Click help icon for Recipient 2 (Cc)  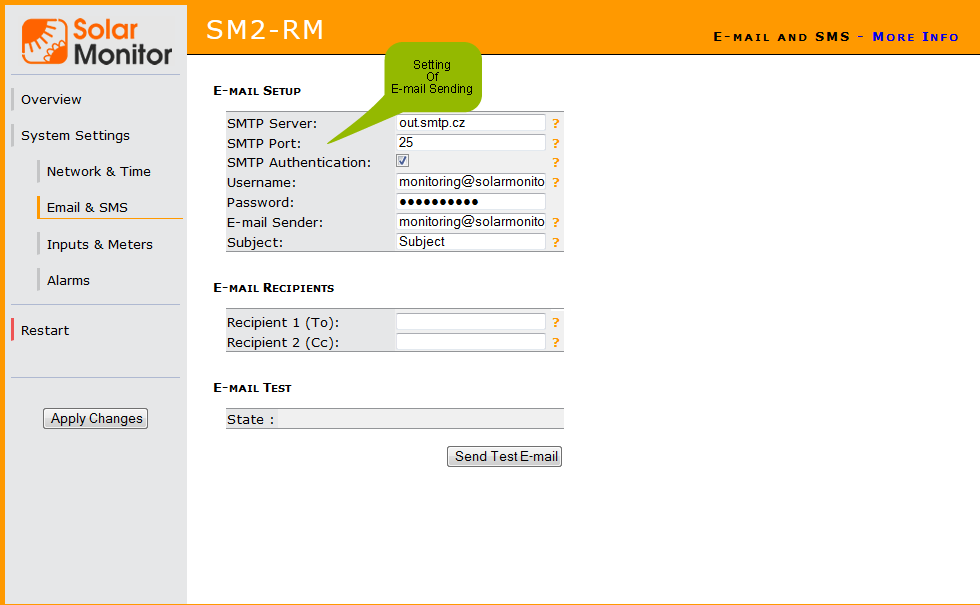coord(555,343)
